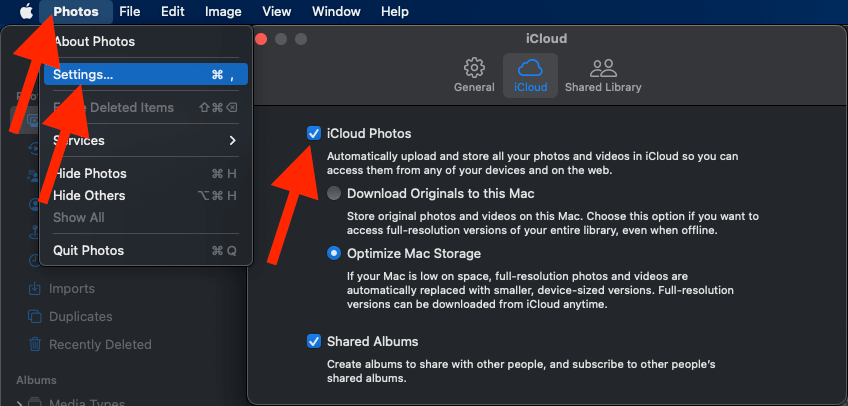
Task: Select Quit Photos menu entry
Action: 90,250
